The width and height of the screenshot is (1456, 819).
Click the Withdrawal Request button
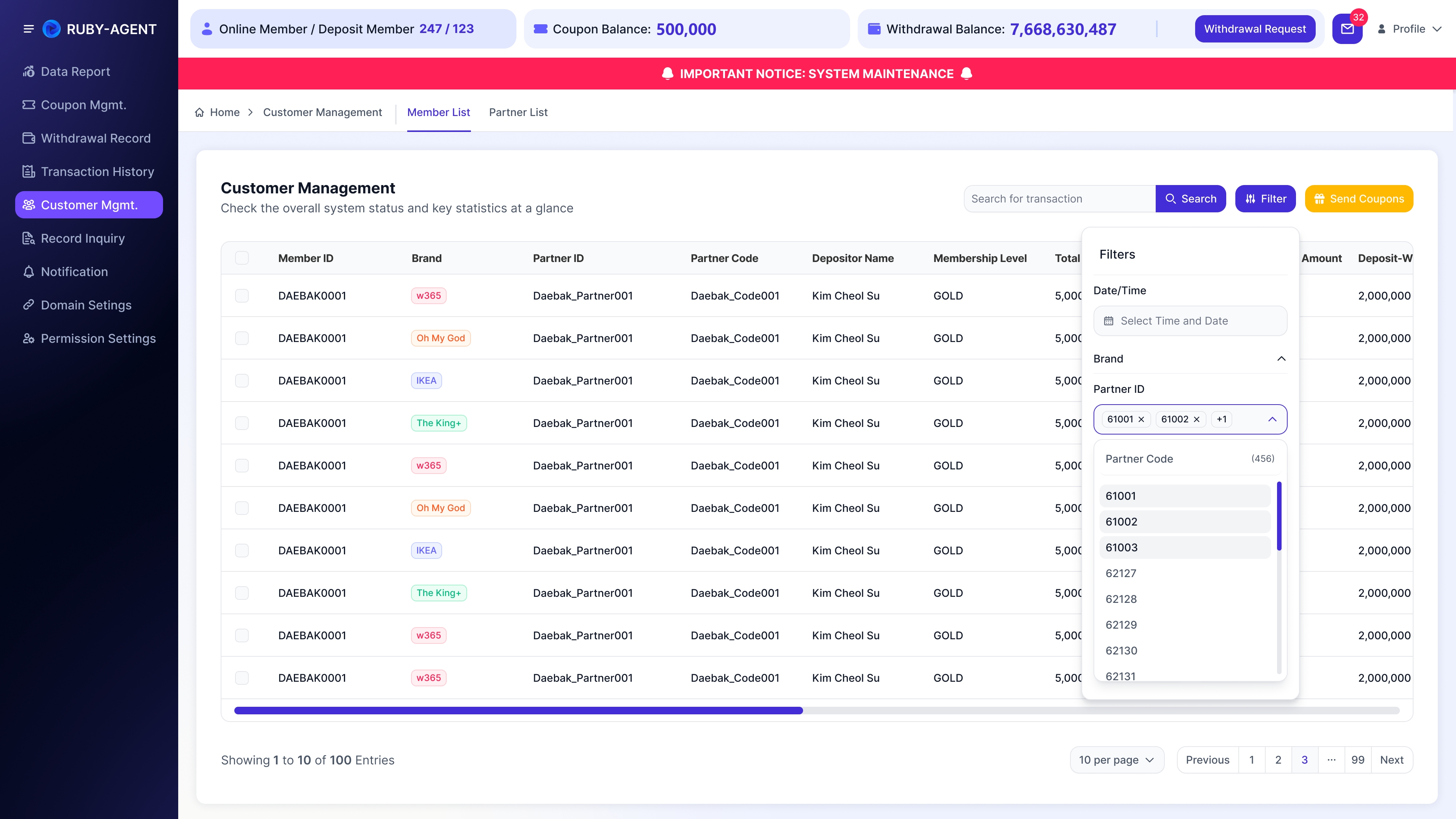pos(1255,29)
